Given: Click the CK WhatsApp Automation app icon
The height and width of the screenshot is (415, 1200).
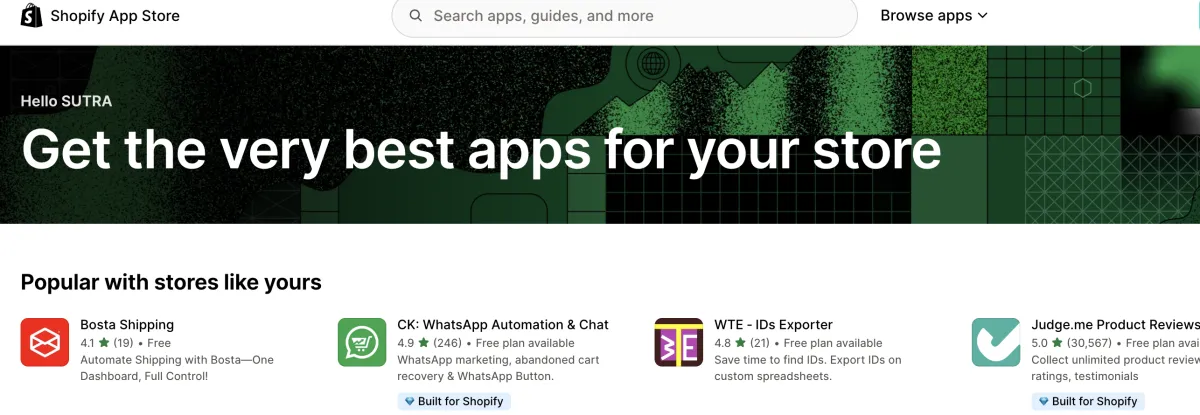Looking at the screenshot, I should tap(362, 342).
